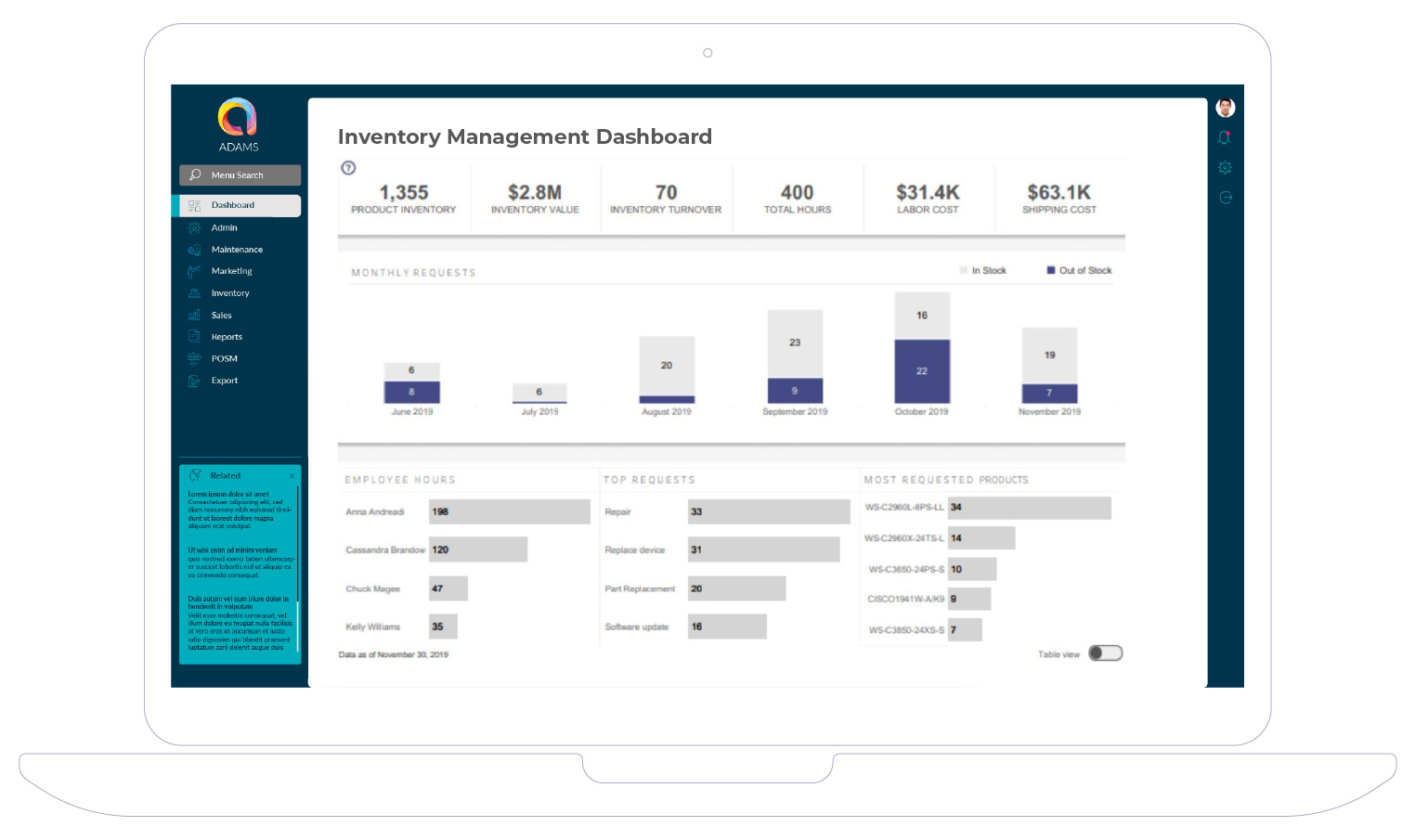The image size is (1415, 840).
Task: Click the help question mark icon
Action: coord(348,168)
